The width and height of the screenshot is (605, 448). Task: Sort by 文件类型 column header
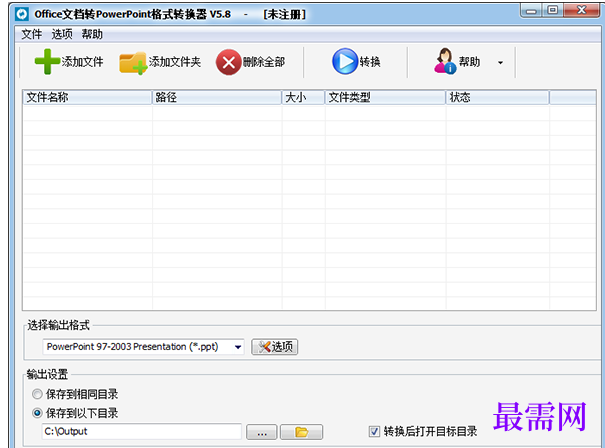coord(385,97)
